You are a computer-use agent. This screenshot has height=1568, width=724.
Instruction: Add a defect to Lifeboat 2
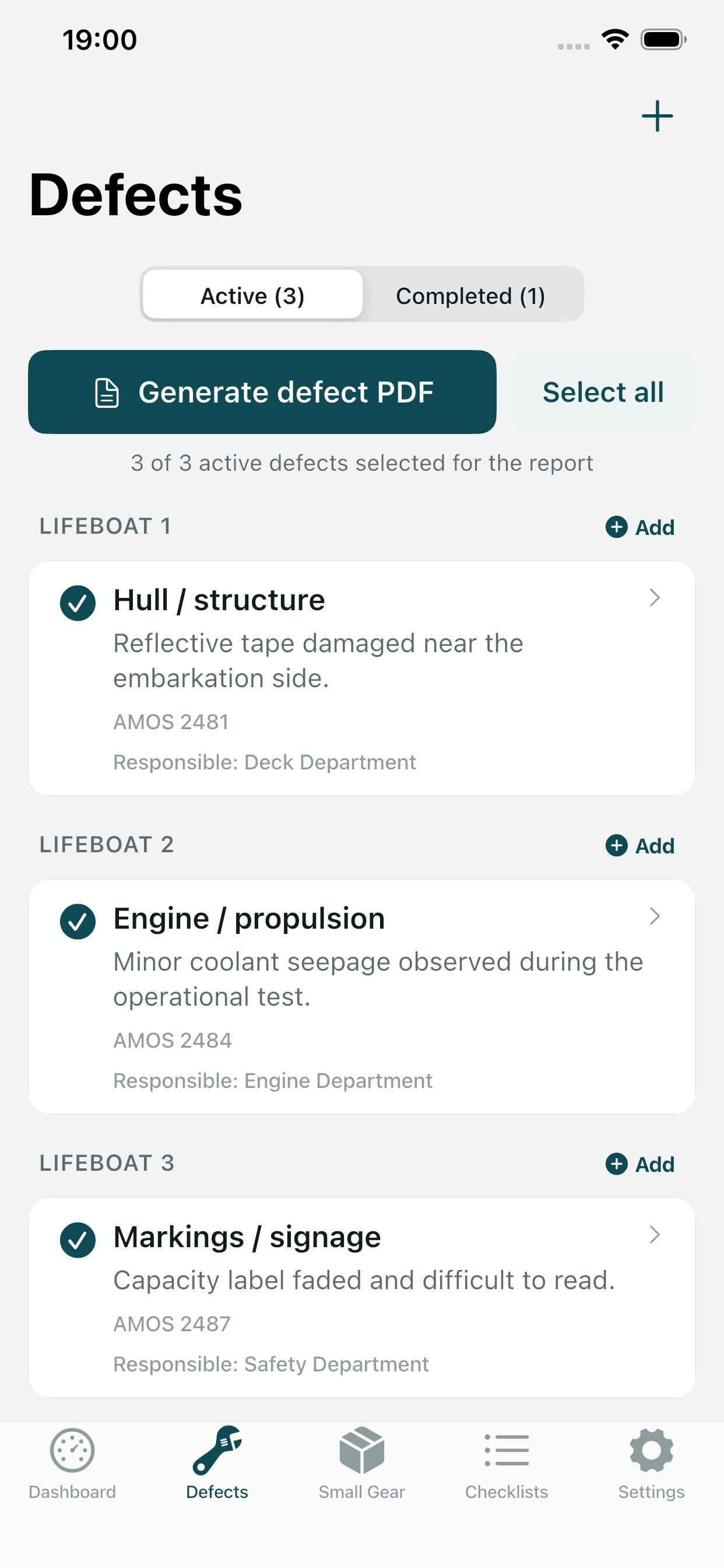pos(640,845)
